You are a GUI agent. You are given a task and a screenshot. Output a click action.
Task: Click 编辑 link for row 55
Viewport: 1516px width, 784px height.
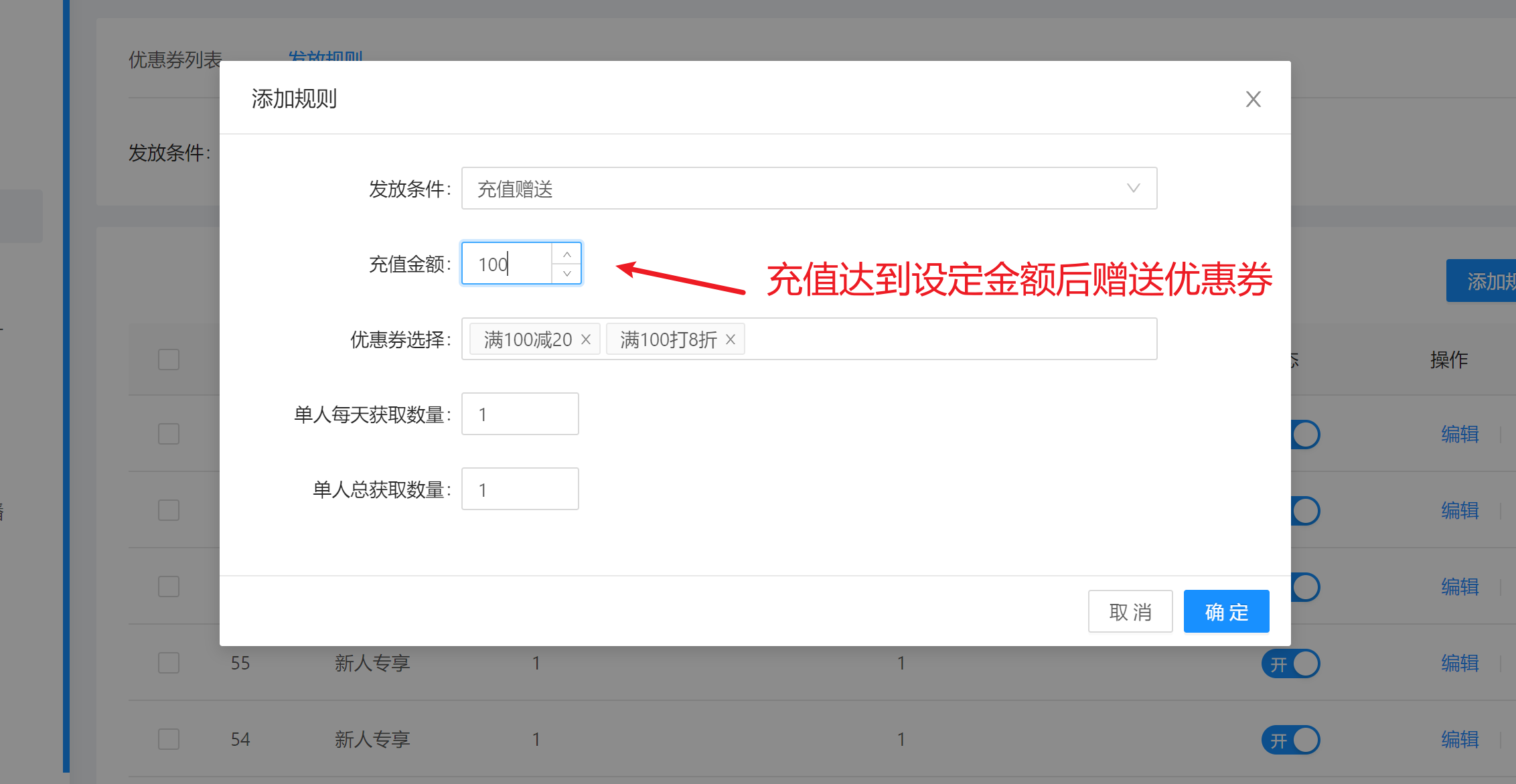pyautogui.click(x=1460, y=663)
